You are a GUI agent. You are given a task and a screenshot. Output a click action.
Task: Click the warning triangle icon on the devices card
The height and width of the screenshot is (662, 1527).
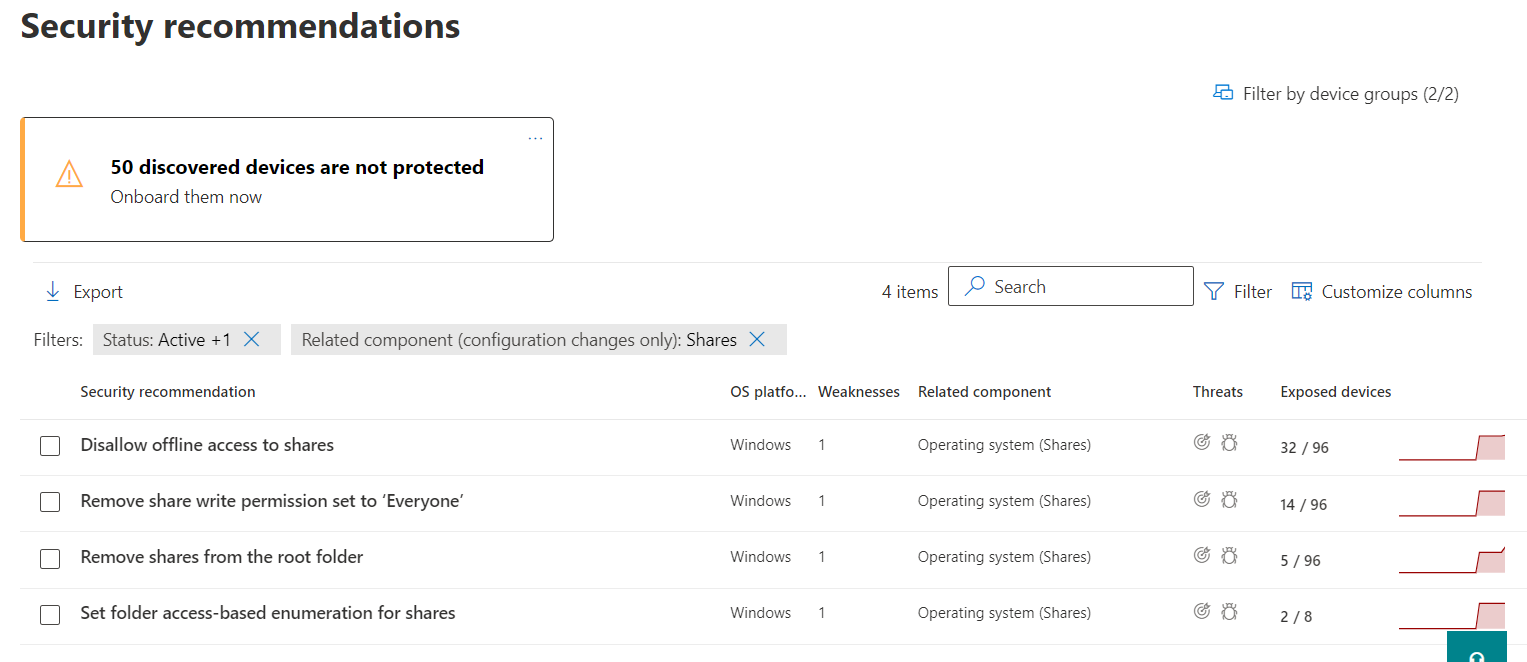(69, 175)
